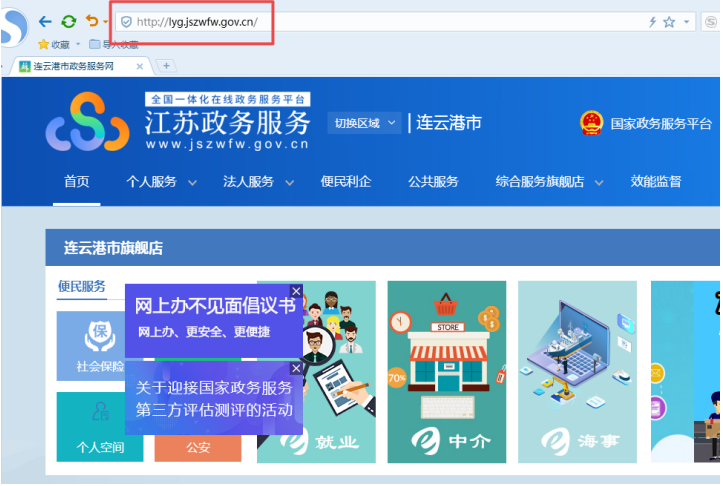Viewport: 723px width, 486px height.
Task: Expand the chevron beside 综合服务旗舰店
Action: click(x=599, y=183)
